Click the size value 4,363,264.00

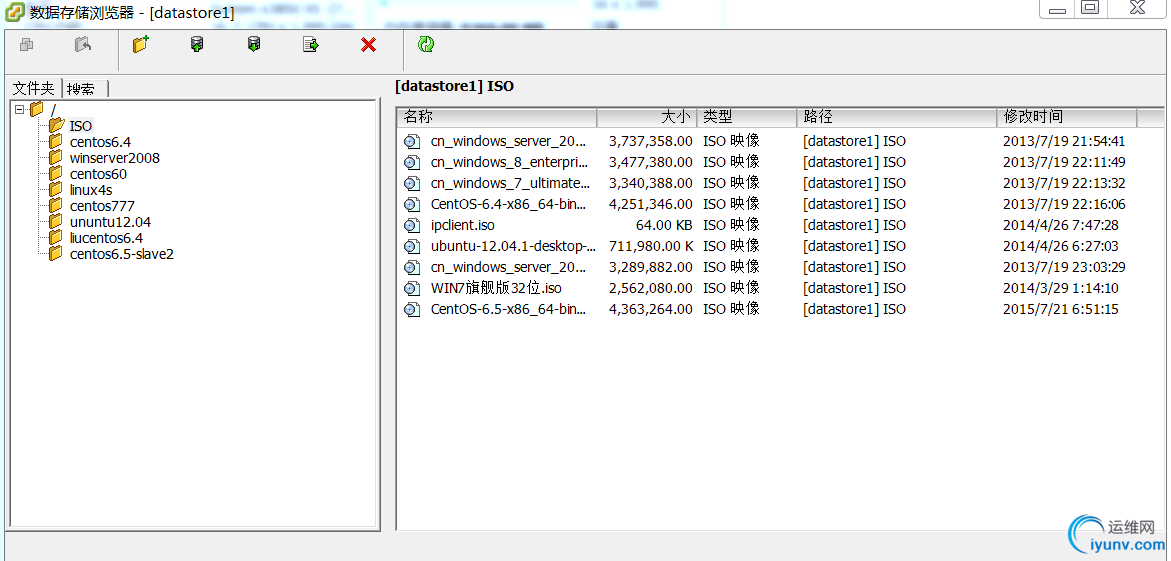tap(650, 309)
